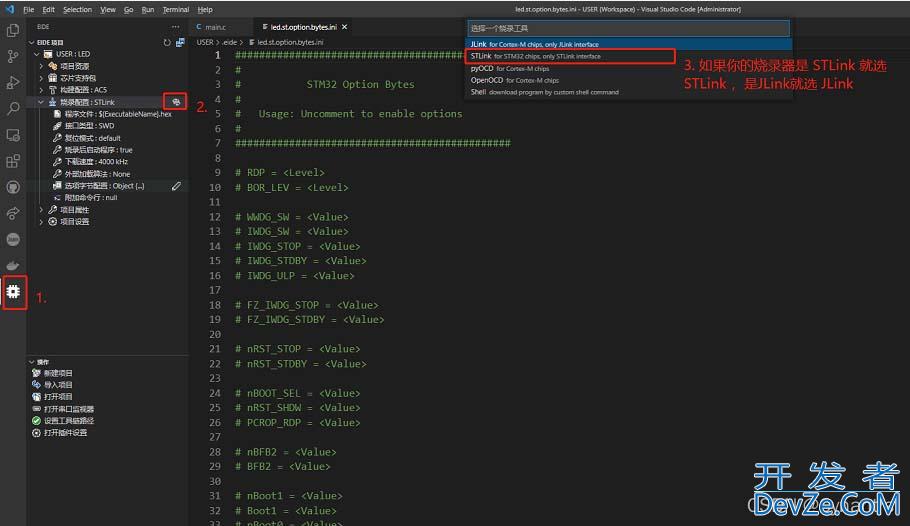Click the 选择一个烧录工具 quick pick input
The width and height of the screenshot is (910, 526).
tap(629, 28)
